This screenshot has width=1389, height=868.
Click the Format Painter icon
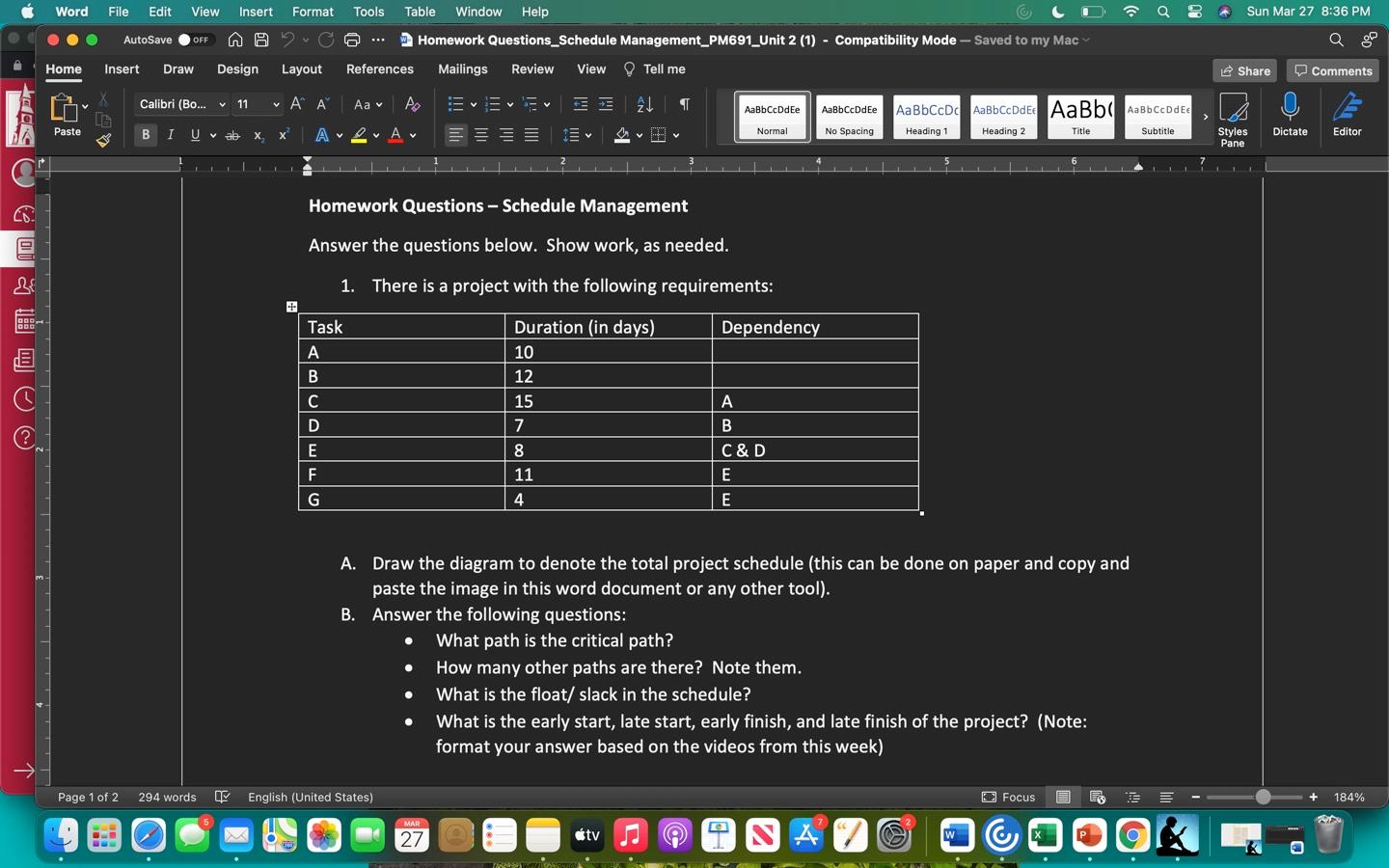(x=103, y=141)
